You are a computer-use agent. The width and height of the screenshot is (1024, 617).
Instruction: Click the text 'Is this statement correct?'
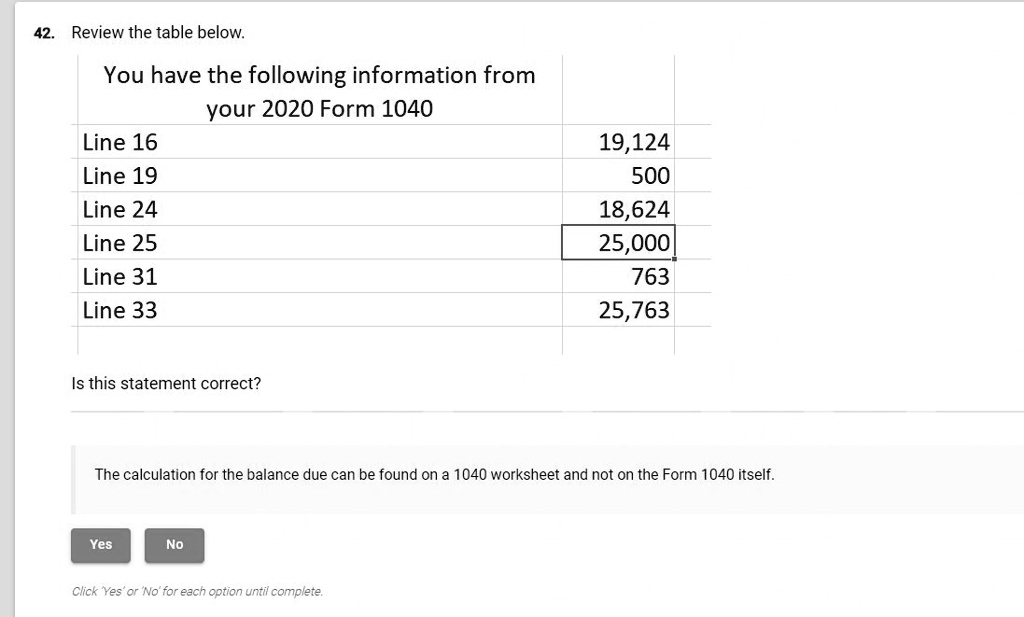[x=166, y=383]
